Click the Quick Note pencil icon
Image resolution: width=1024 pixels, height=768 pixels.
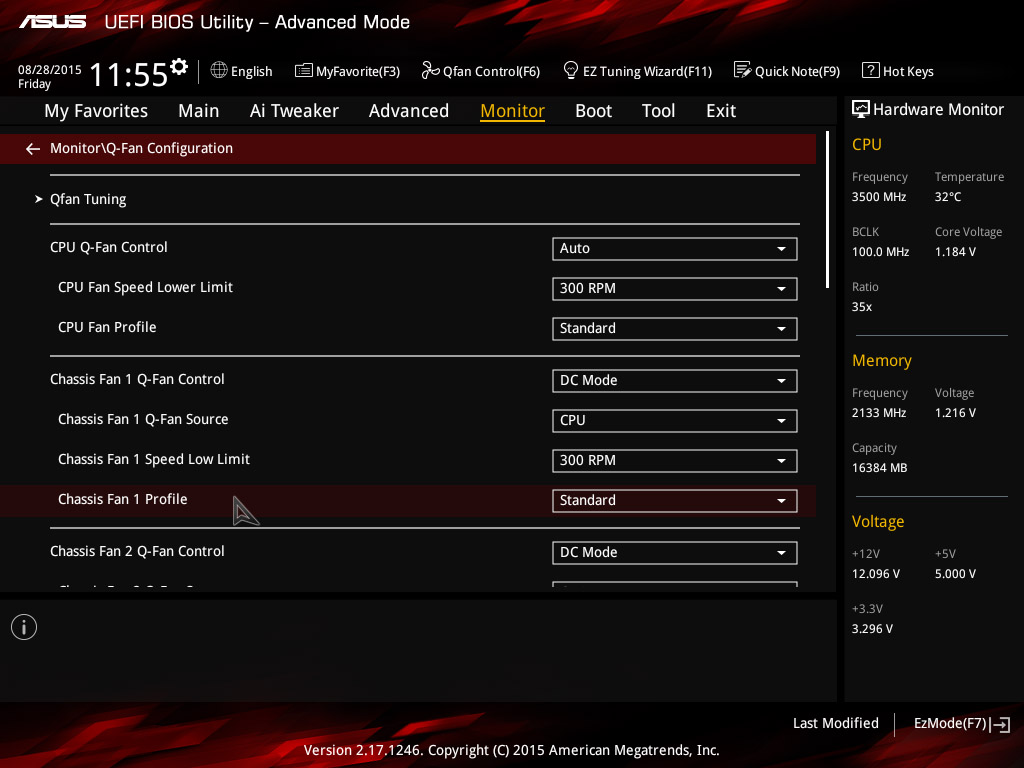point(743,70)
